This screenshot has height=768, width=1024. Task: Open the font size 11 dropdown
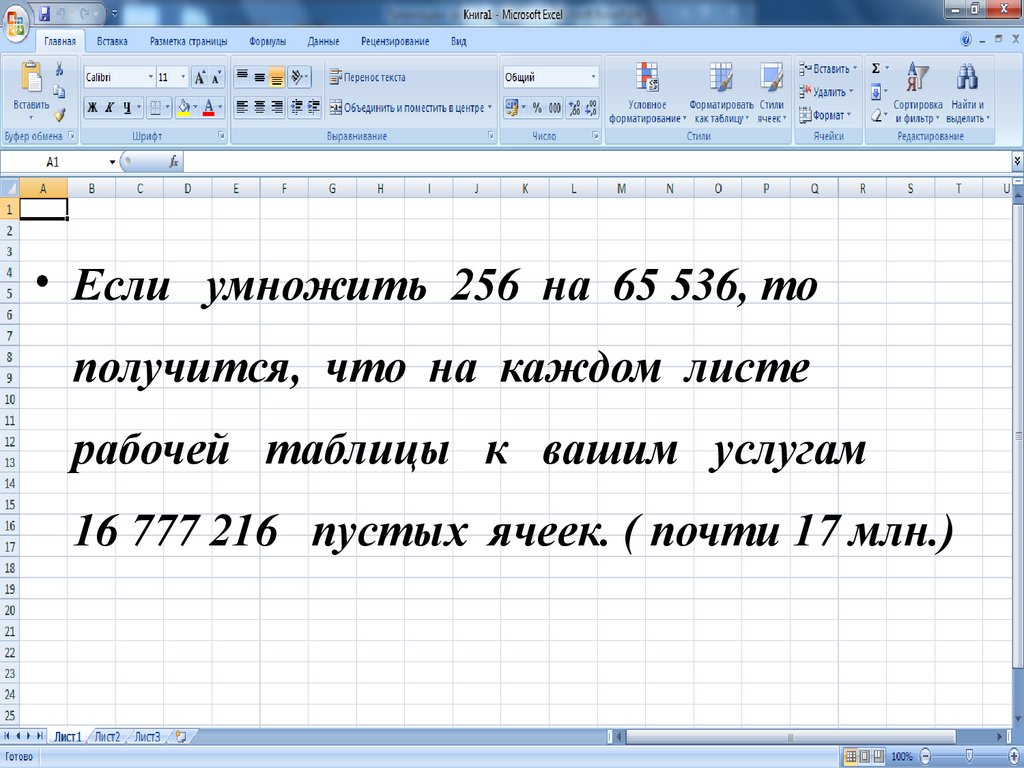[x=184, y=77]
